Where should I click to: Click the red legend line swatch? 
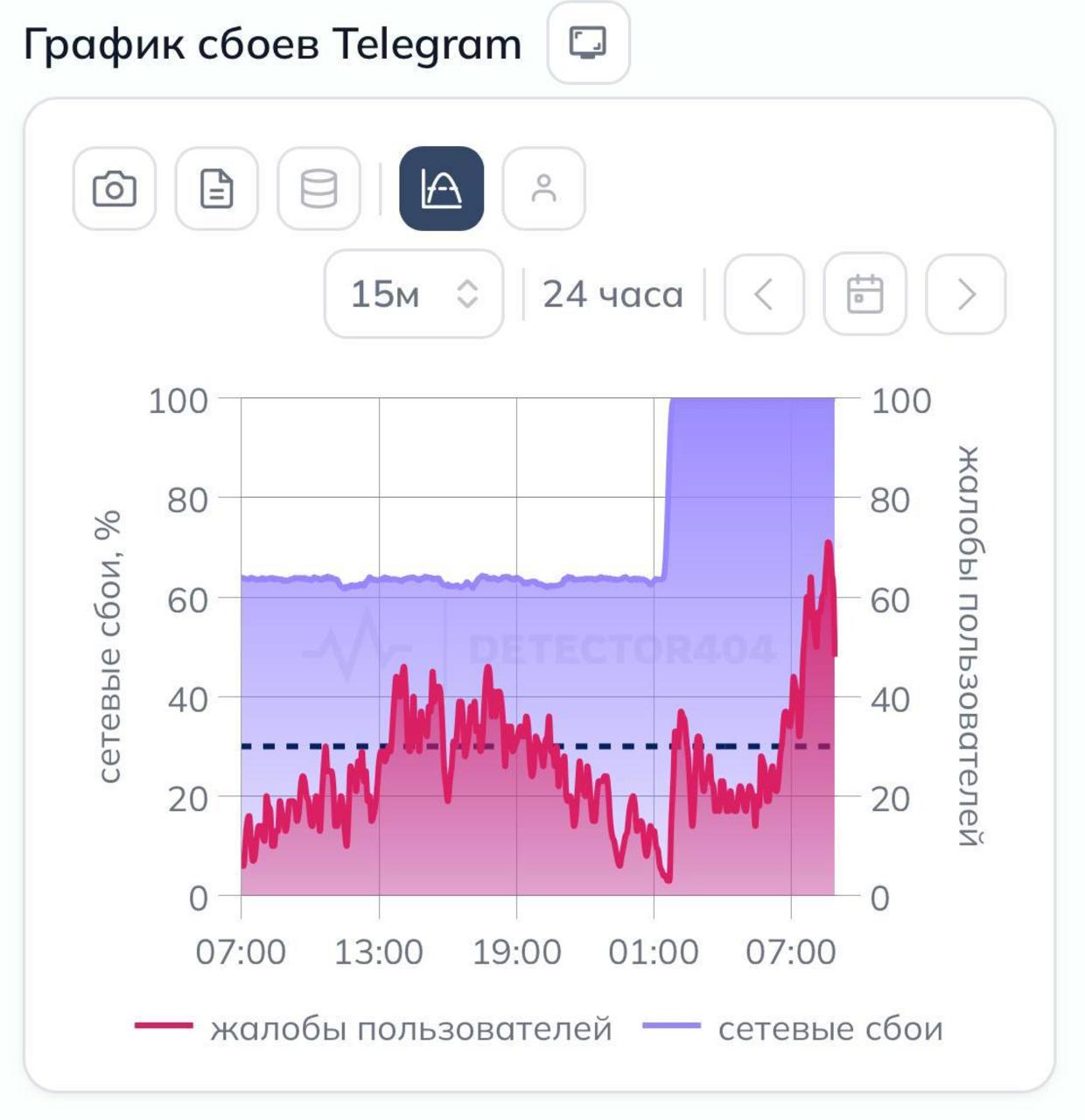click(x=164, y=1025)
